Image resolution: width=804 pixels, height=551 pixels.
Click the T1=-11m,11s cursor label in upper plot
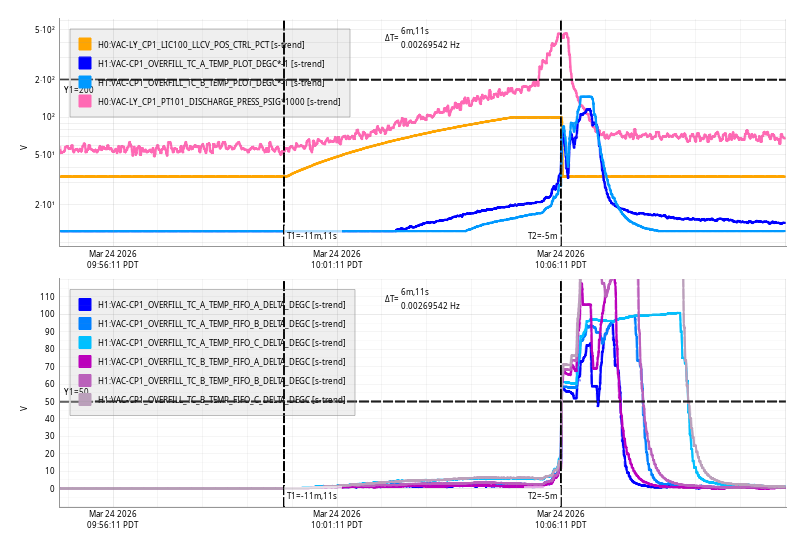311,236
